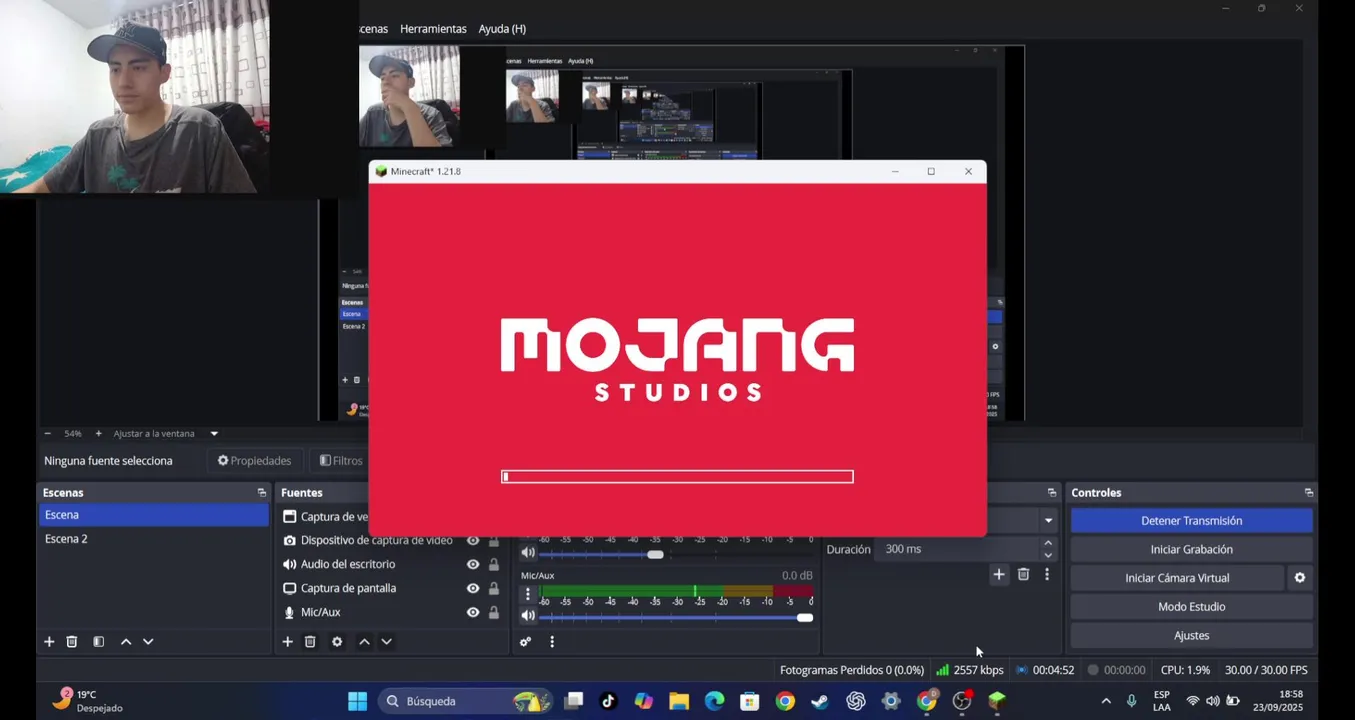The height and width of the screenshot is (720, 1355).
Task: Undock the scene transitions panel
Action: [x=1051, y=493]
